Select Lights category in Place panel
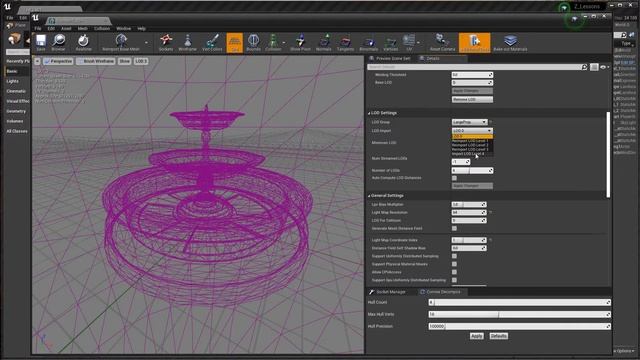 coord(12,81)
